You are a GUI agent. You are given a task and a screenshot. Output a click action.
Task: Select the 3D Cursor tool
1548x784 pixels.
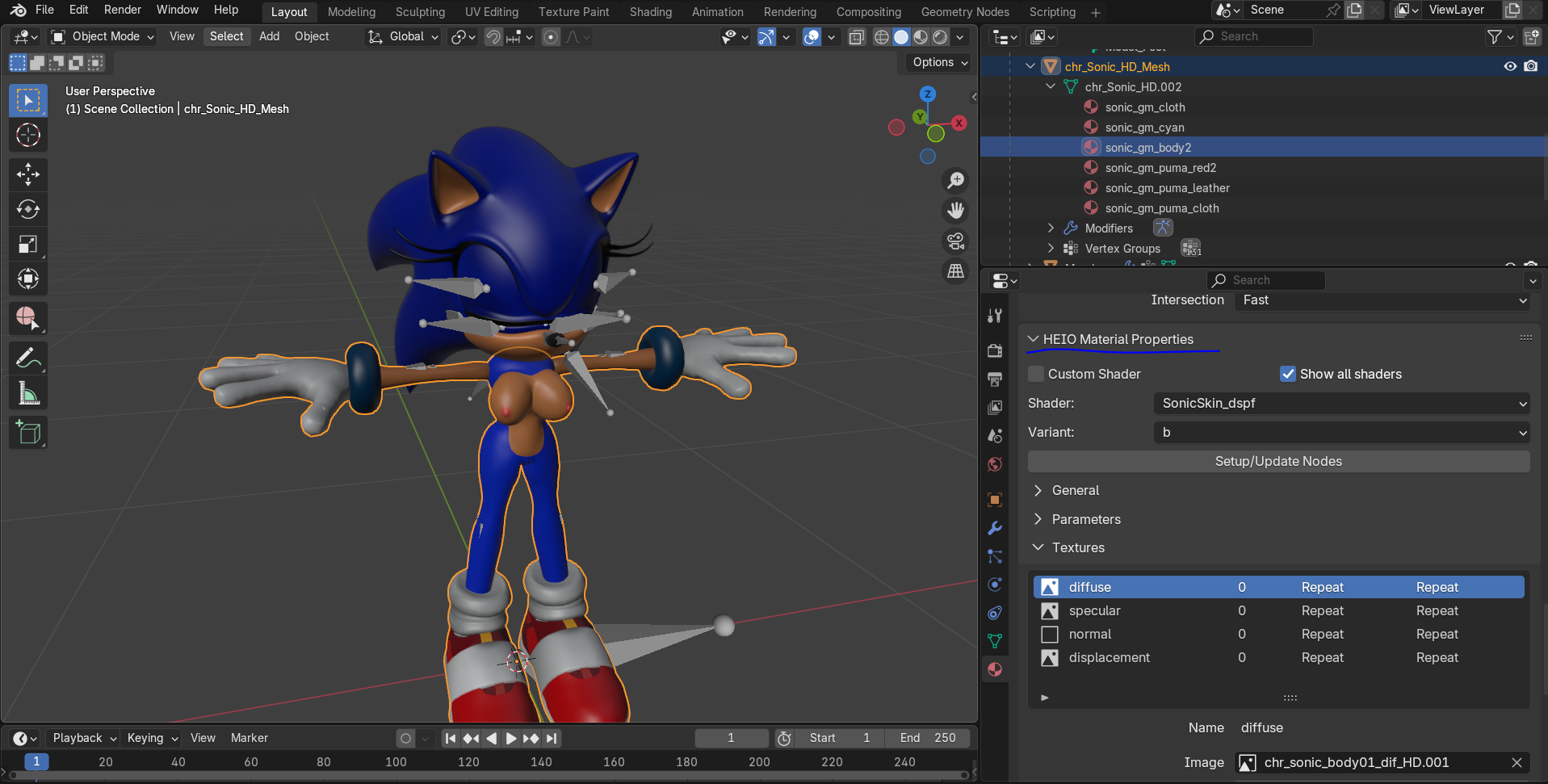point(28,135)
